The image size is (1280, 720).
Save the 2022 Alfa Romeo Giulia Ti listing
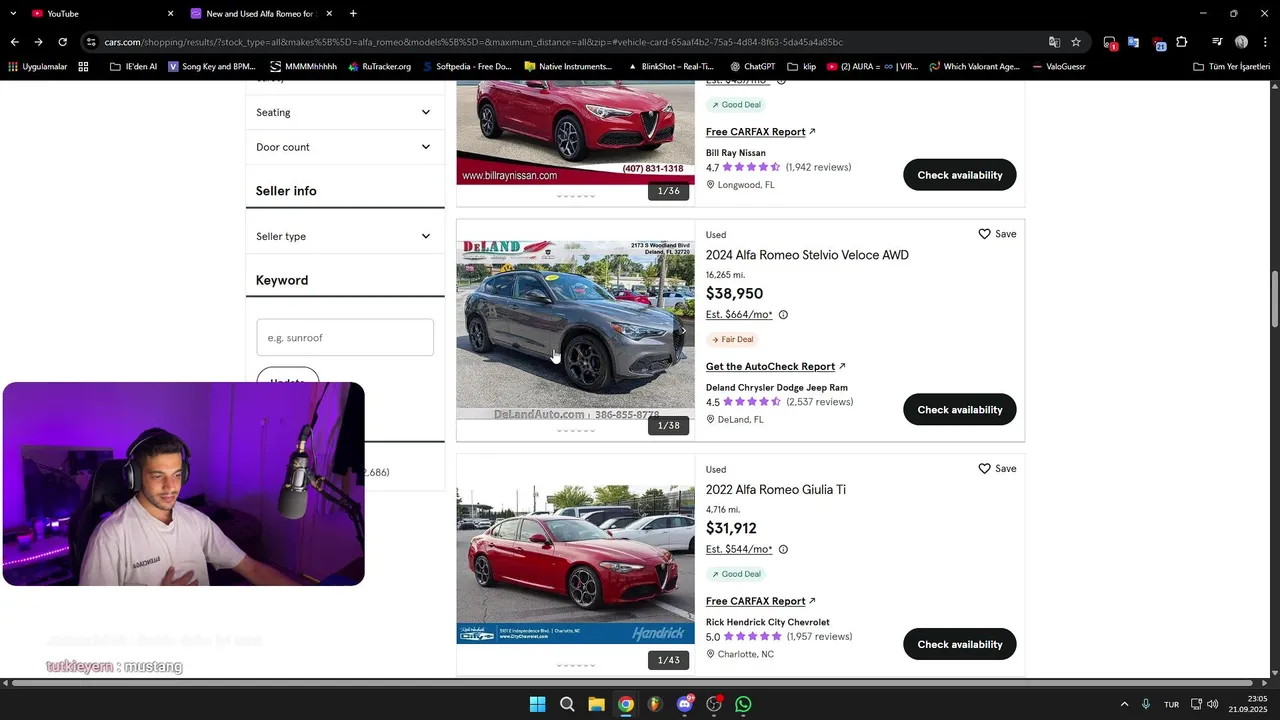pyautogui.click(x=997, y=469)
